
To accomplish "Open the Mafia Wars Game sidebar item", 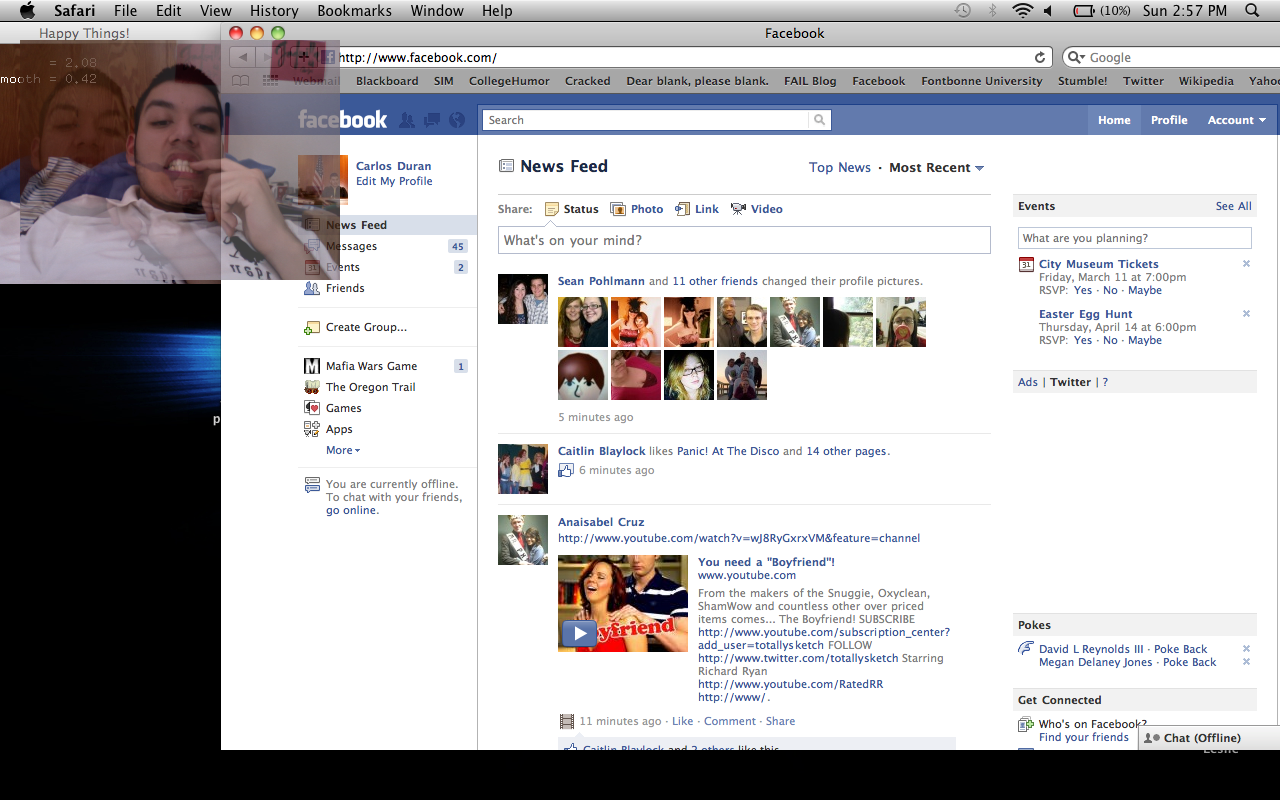I will tap(371, 366).
